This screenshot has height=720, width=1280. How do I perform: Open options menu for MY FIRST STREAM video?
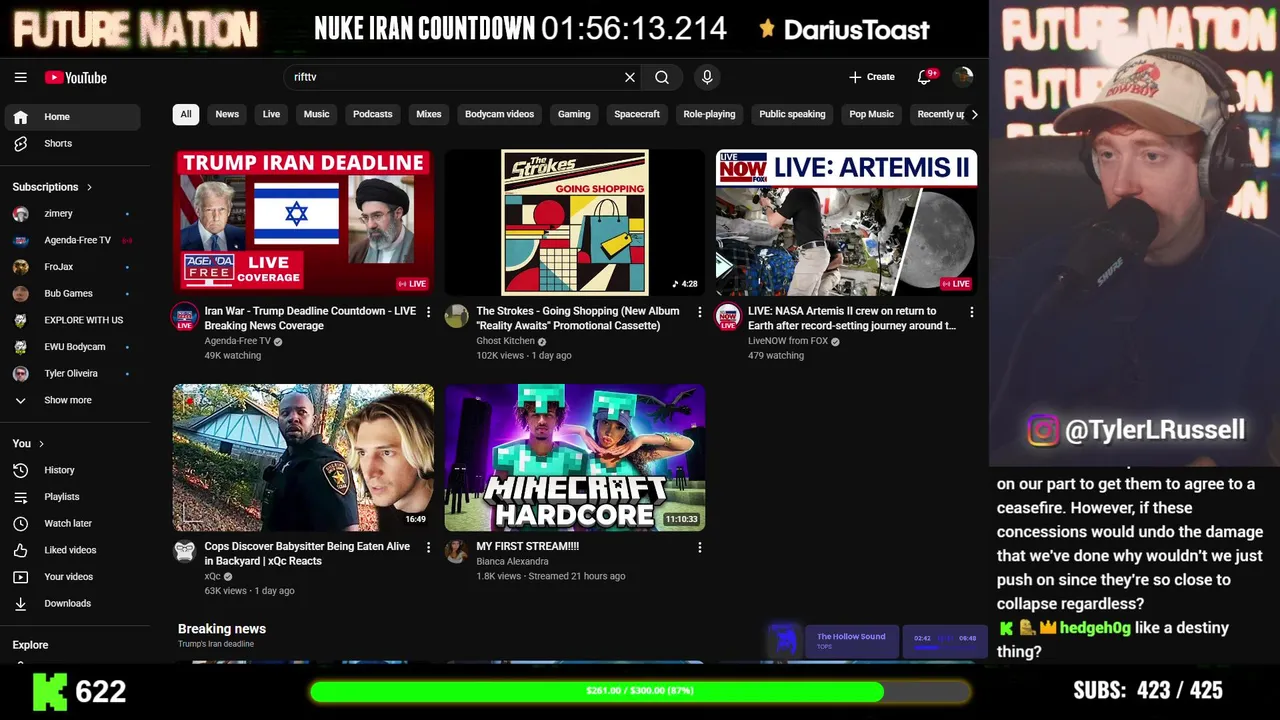click(x=699, y=547)
